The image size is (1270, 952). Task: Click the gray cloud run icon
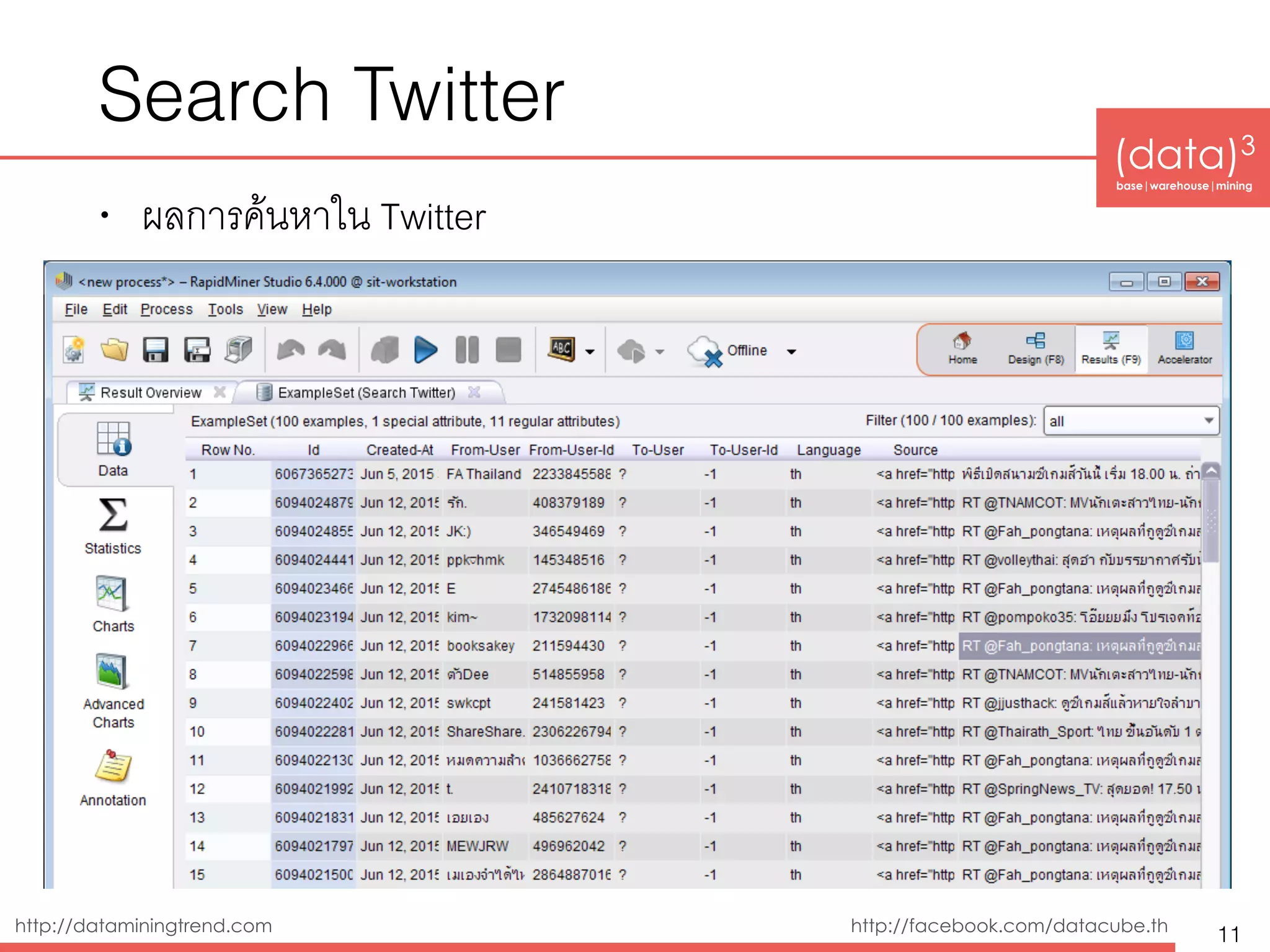(631, 351)
